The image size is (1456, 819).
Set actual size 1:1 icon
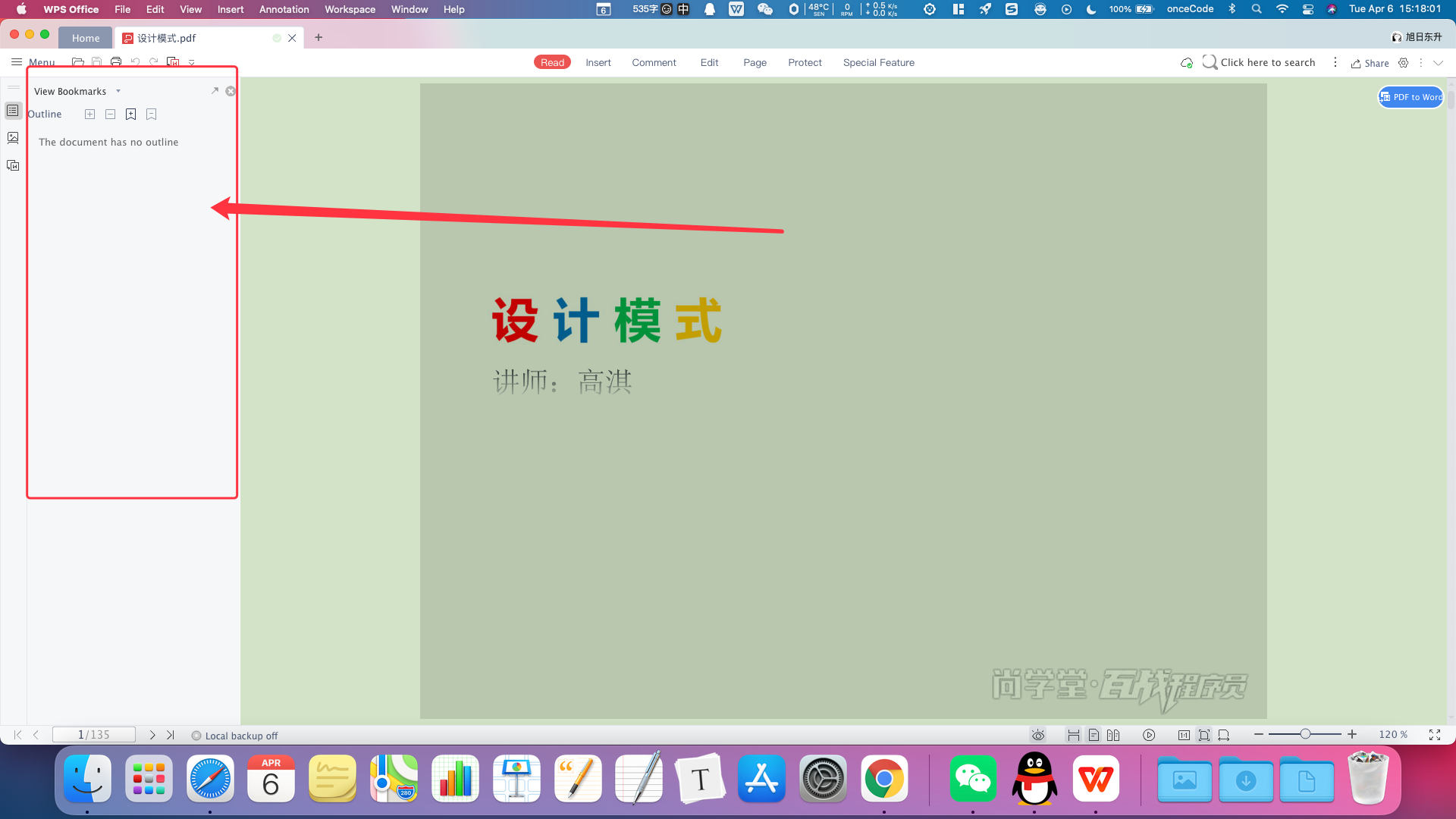pyautogui.click(x=1184, y=735)
